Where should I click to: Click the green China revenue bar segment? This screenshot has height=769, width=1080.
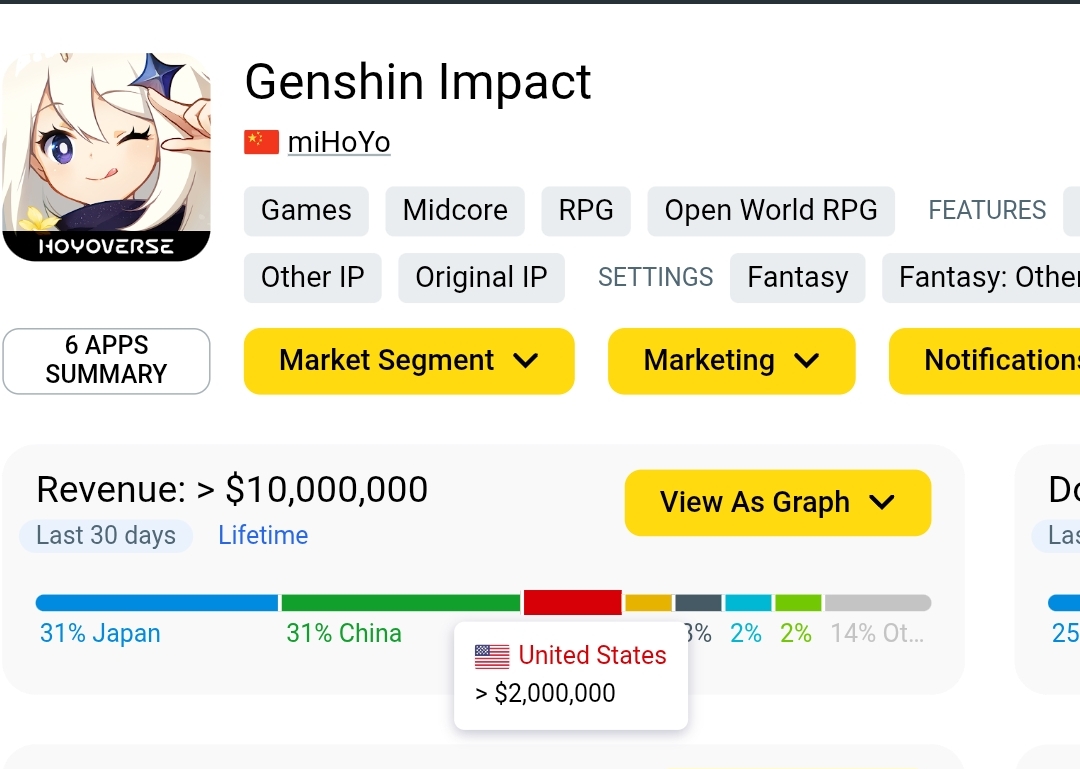(401, 603)
